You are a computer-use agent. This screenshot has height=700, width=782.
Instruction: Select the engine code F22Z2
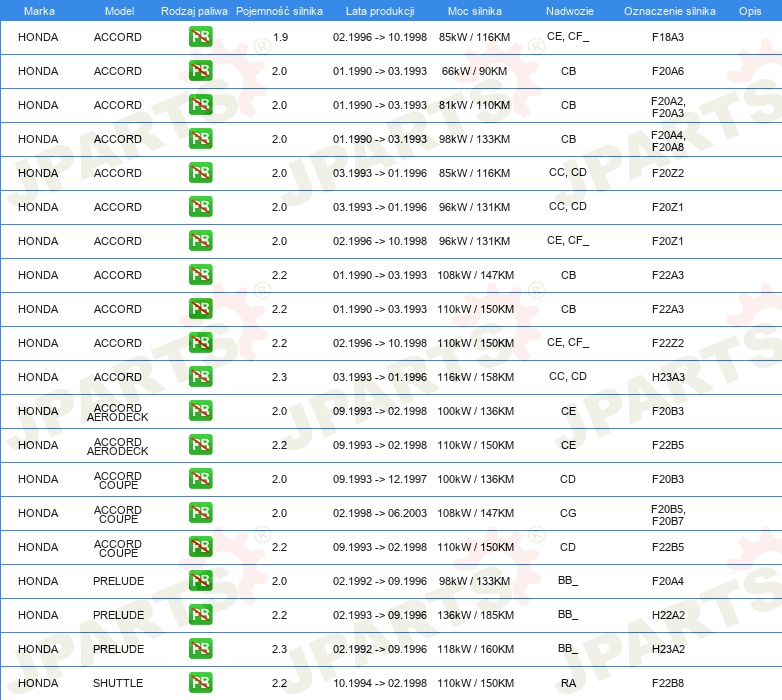(668, 343)
